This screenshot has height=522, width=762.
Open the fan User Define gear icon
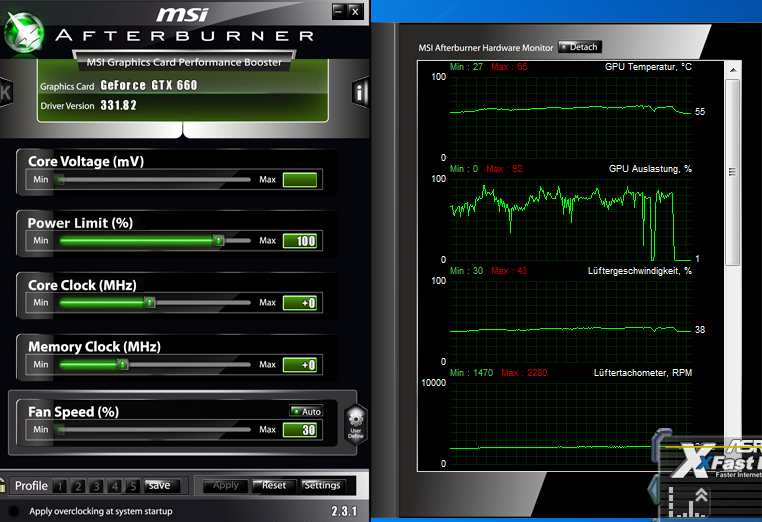point(356,423)
